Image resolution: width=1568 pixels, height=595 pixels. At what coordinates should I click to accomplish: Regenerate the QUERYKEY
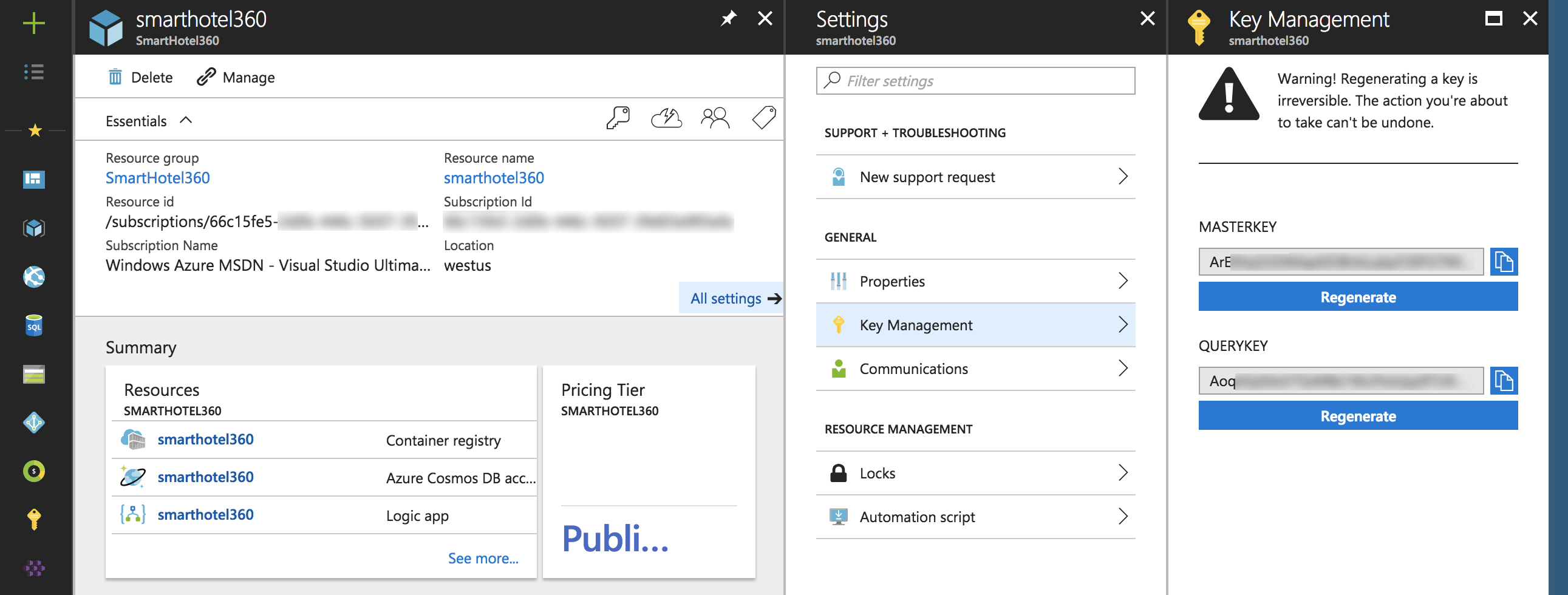tap(1358, 416)
